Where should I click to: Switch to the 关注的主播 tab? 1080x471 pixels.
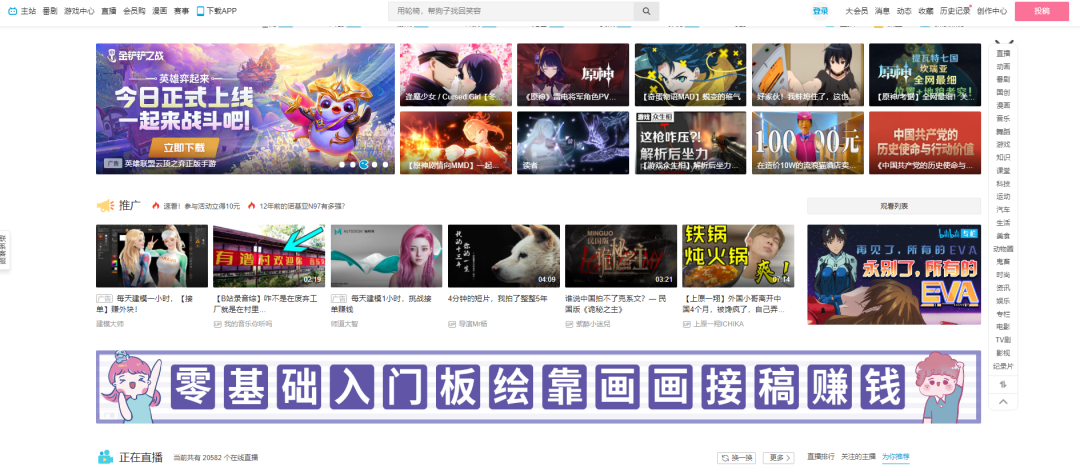(x=858, y=457)
